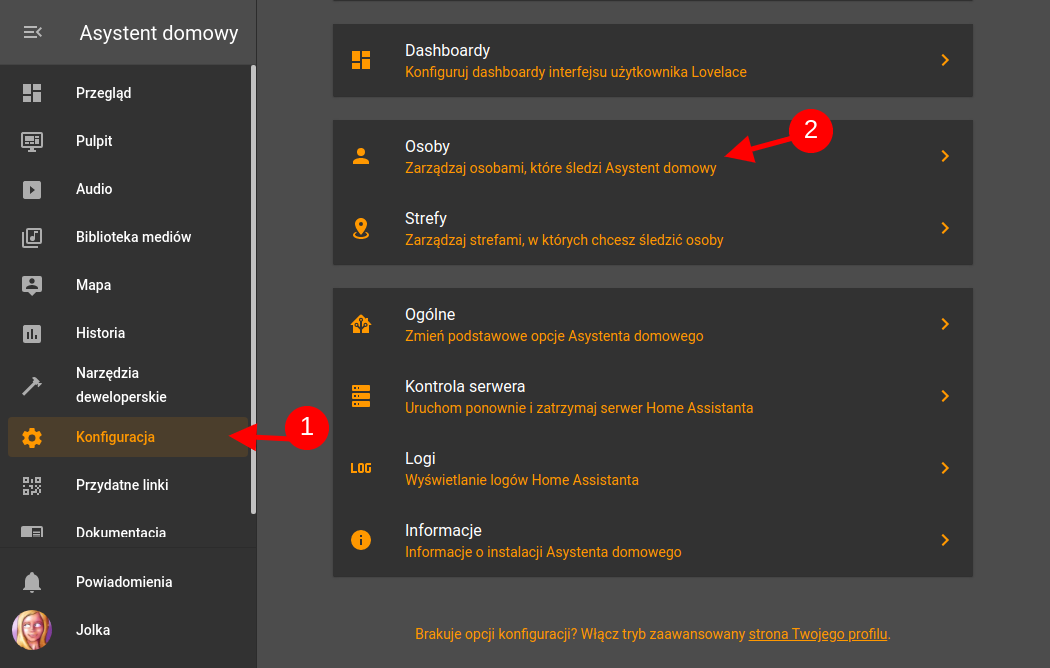The height and width of the screenshot is (668, 1050).
Task: Expand Osoby using its right chevron
Action: coord(944,156)
